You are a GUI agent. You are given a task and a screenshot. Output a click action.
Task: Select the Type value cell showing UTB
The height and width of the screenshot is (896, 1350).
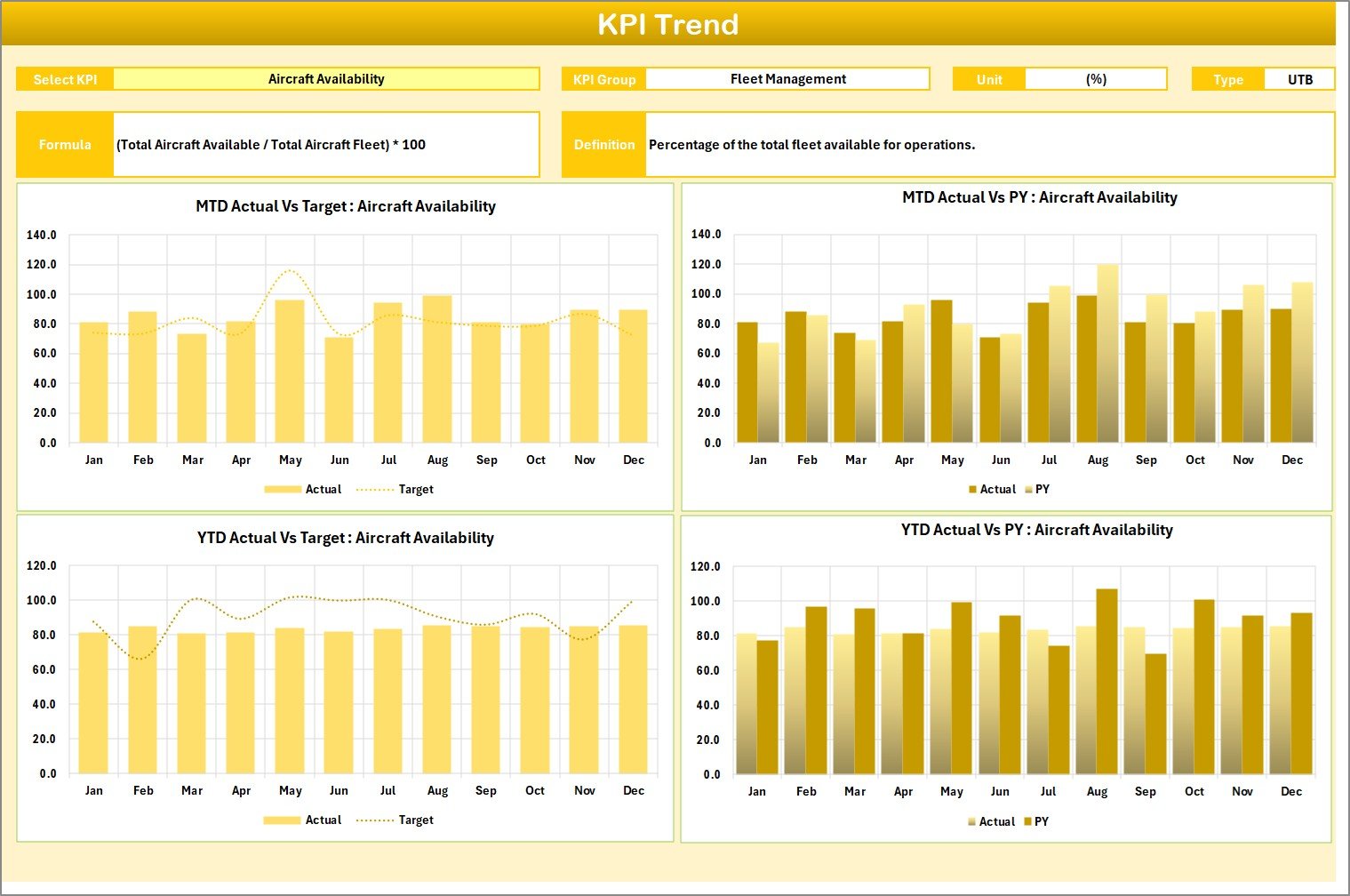click(x=1299, y=79)
